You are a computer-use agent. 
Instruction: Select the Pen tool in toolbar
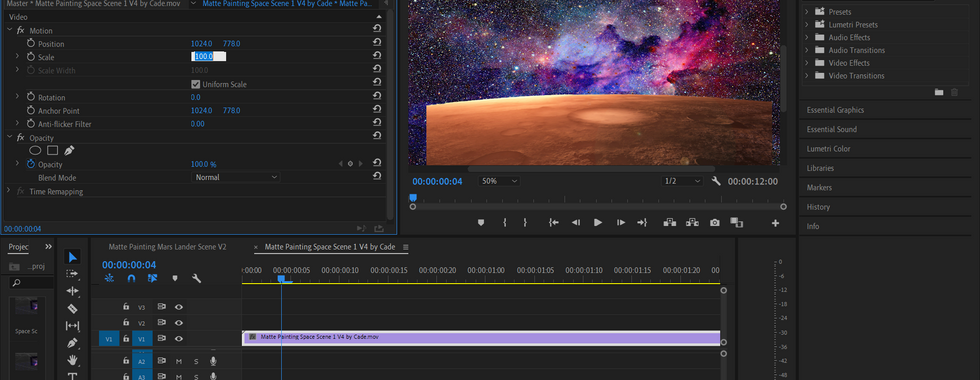72,343
